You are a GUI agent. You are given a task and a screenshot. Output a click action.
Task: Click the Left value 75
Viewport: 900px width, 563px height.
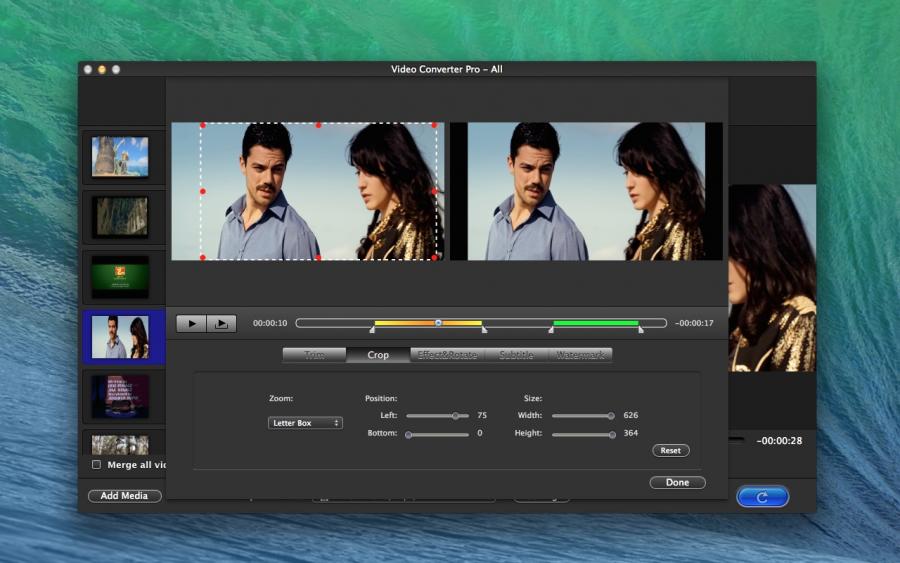(482, 415)
